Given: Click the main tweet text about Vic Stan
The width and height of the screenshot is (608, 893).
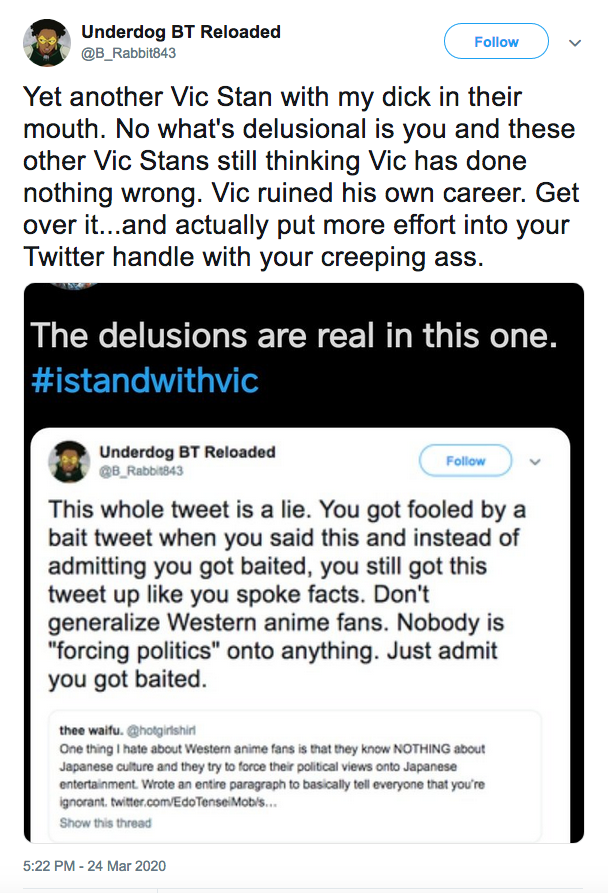Looking at the screenshot, I should [x=301, y=177].
